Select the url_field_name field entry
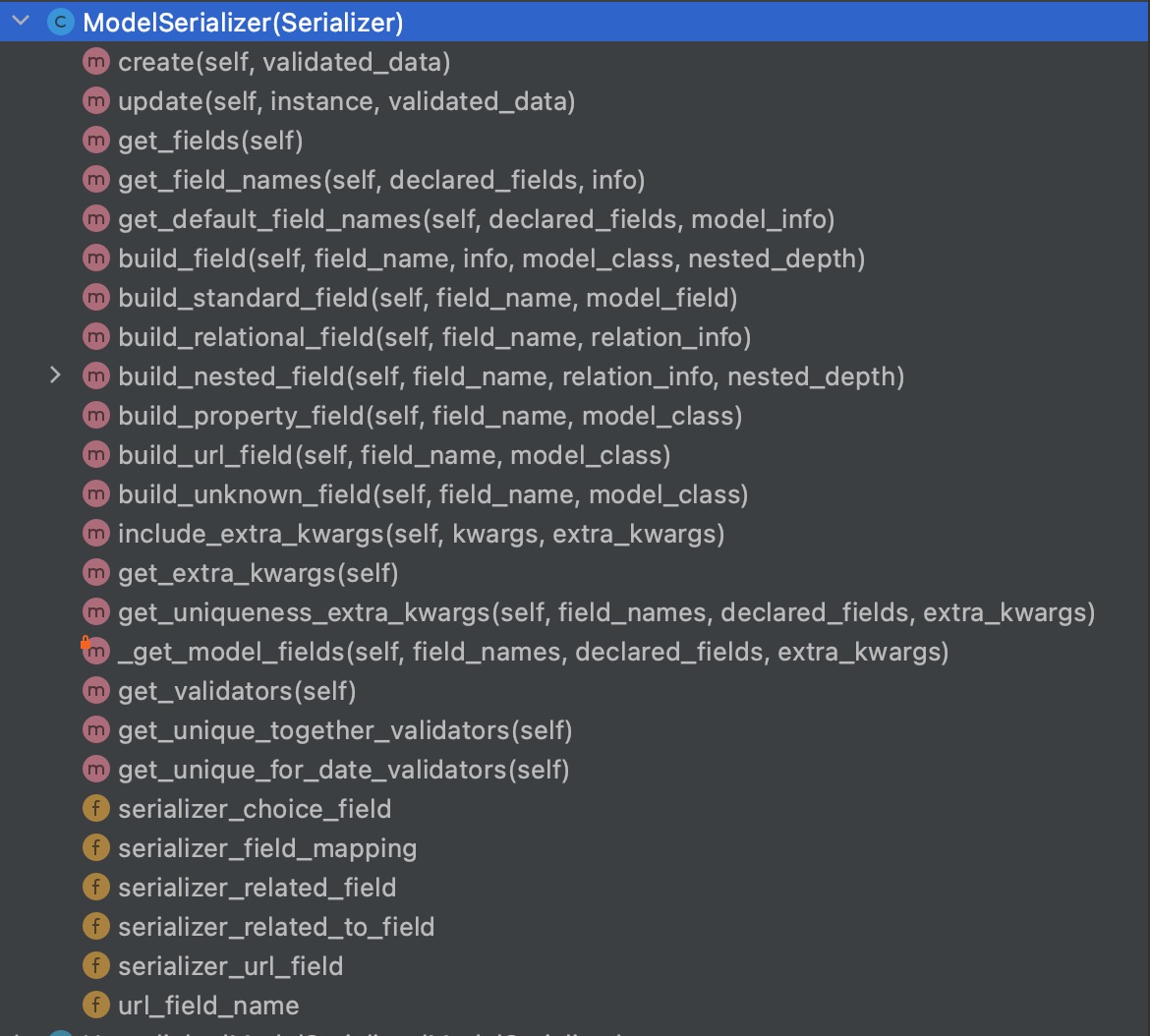 (x=206, y=1005)
